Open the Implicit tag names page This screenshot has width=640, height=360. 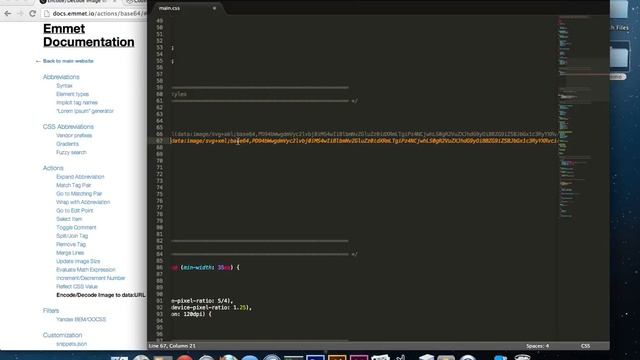tap(77, 102)
